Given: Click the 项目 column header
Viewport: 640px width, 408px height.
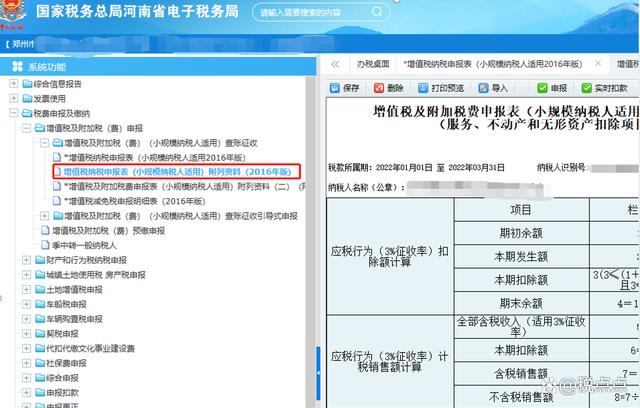Looking at the screenshot, I should click(x=521, y=210).
